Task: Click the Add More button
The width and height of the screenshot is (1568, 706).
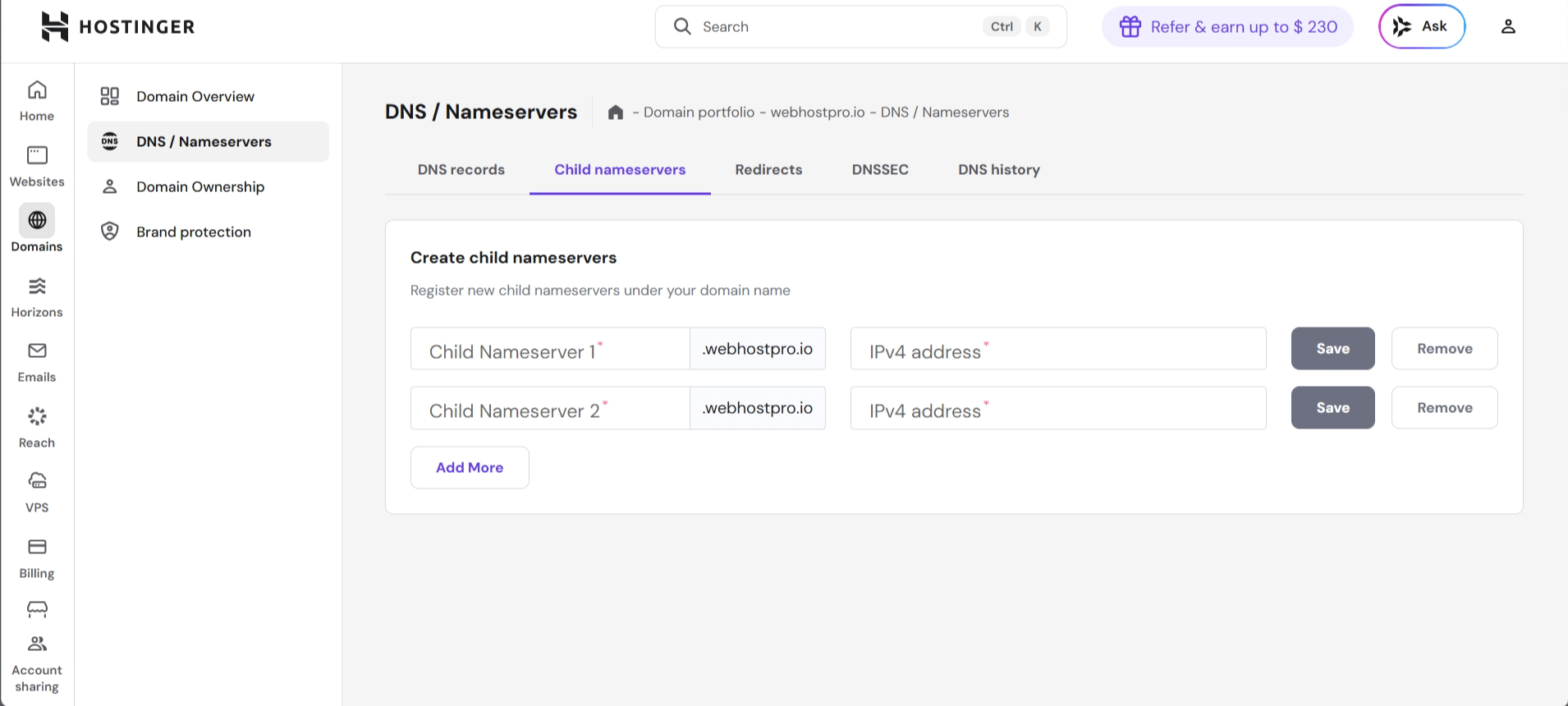Action: point(470,468)
